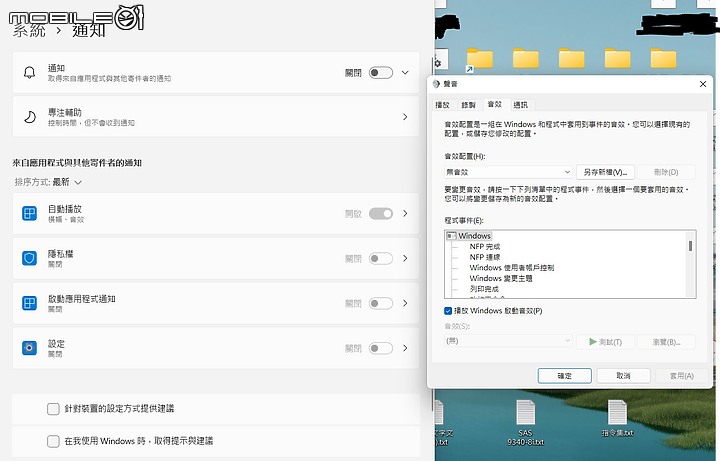Image resolution: width=720 pixels, height=461 pixels.
Task: Select the 列印完成 event
Action: click(484, 289)
